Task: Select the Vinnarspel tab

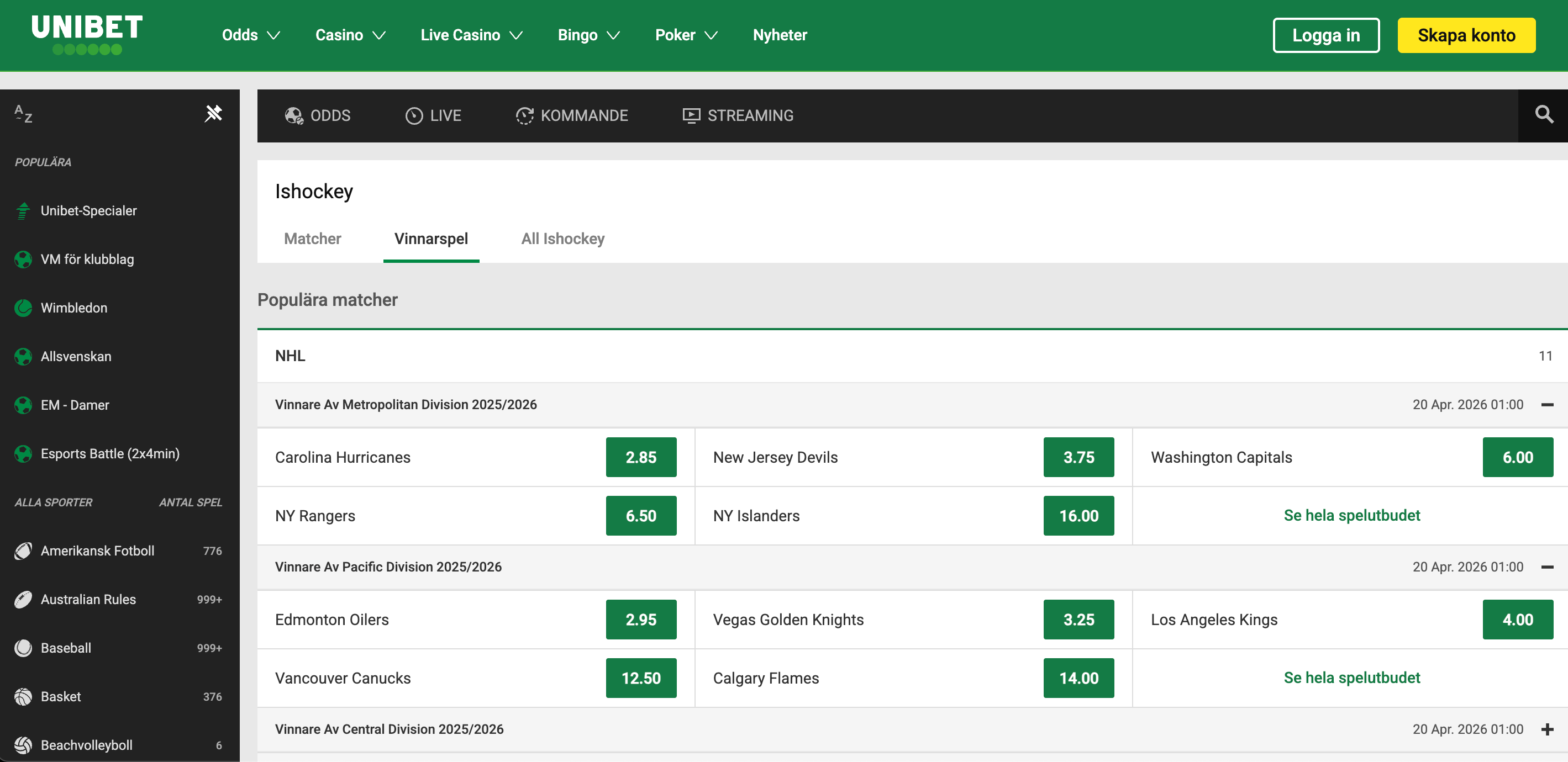Action: 431,239
